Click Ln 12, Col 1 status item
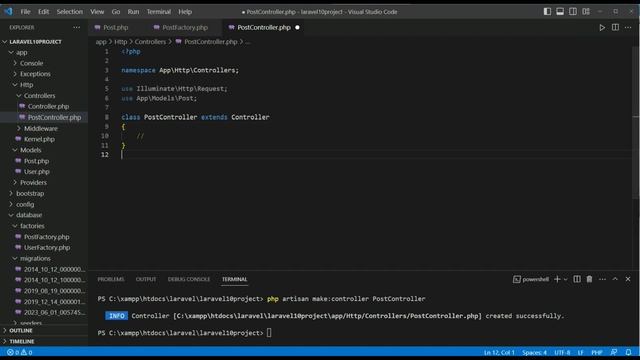This screenshot has height=360, width=640. 499,352
